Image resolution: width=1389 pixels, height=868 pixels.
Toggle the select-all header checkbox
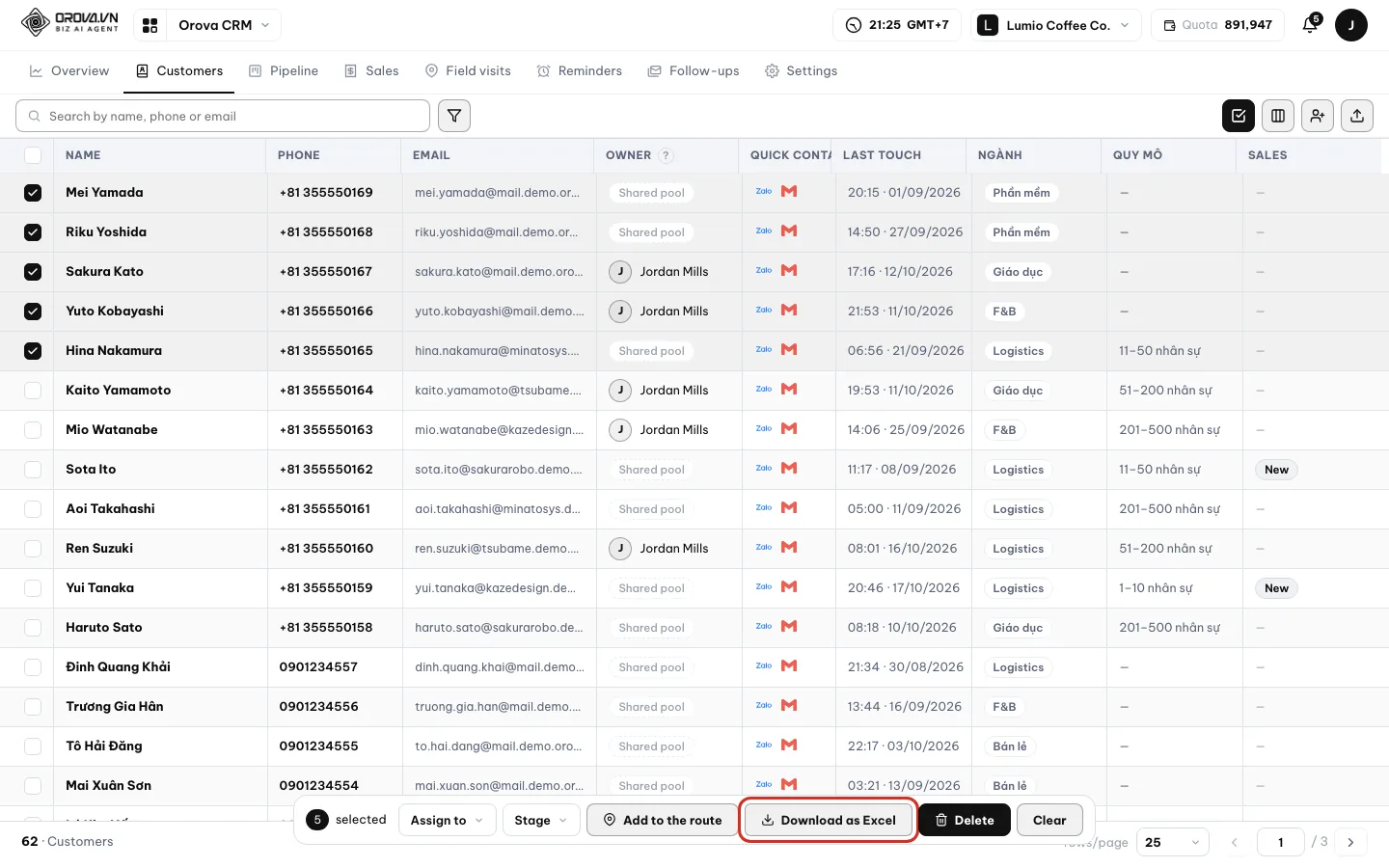pos(33,155)
